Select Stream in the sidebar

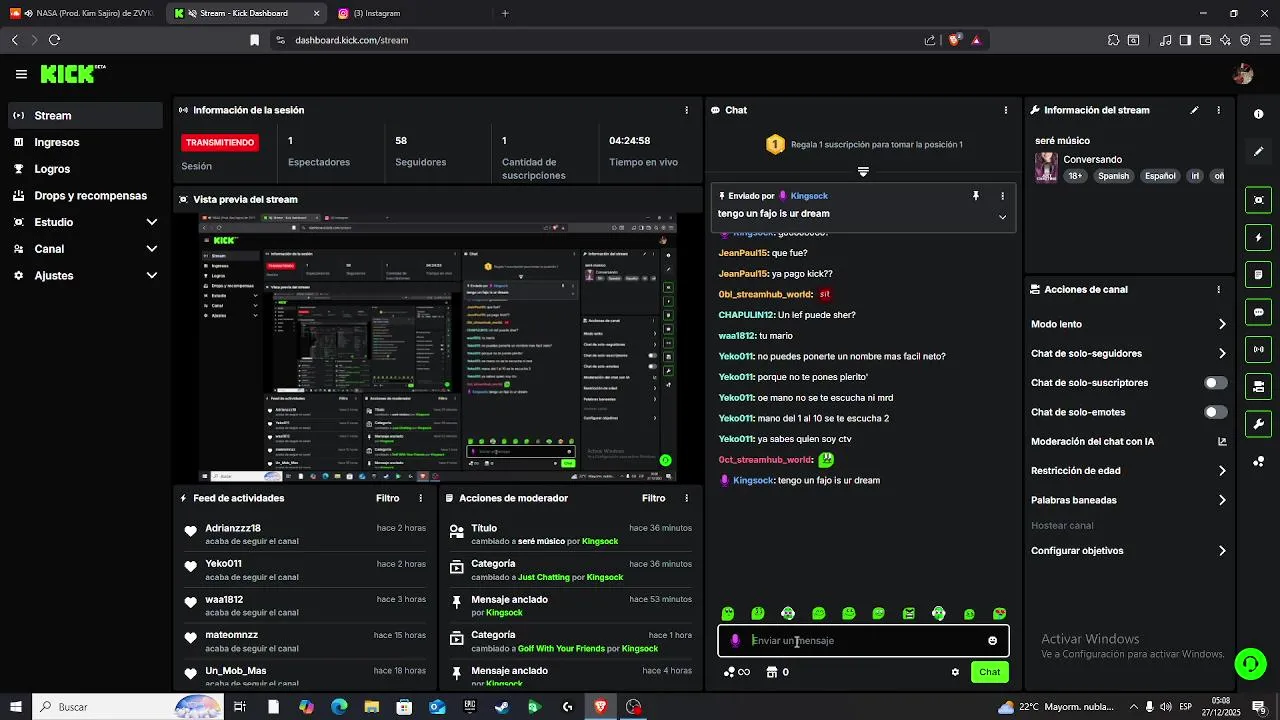pos(84,115)
